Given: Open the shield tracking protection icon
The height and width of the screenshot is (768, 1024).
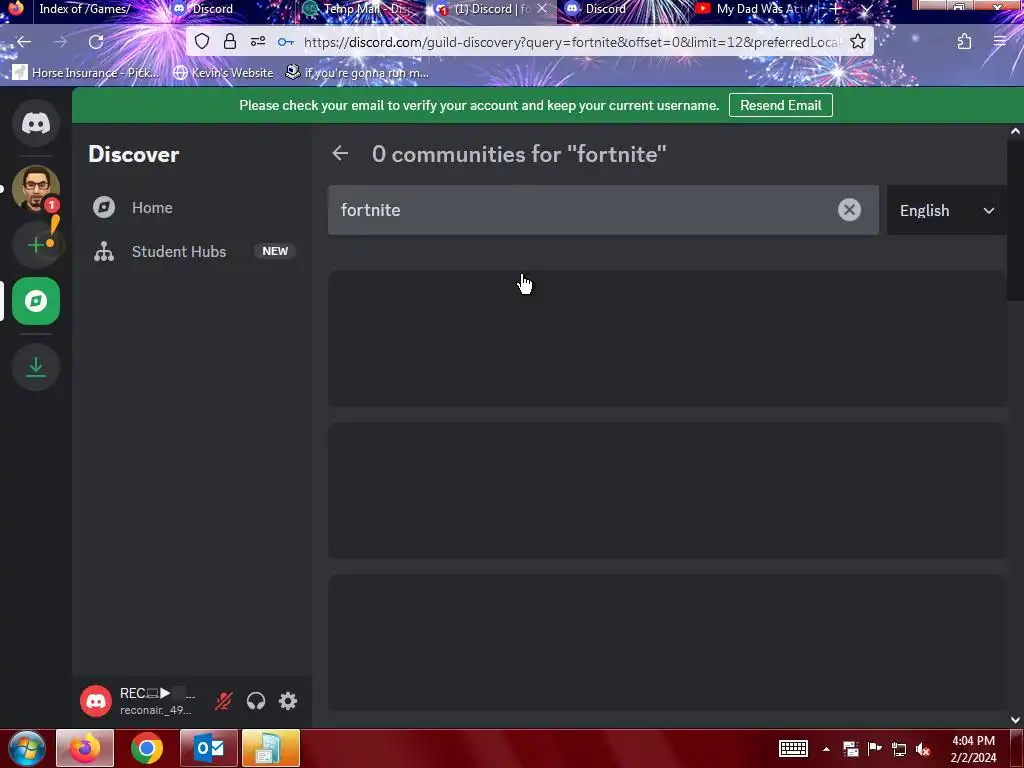Looking at the screenshot, I should point(202,42).
